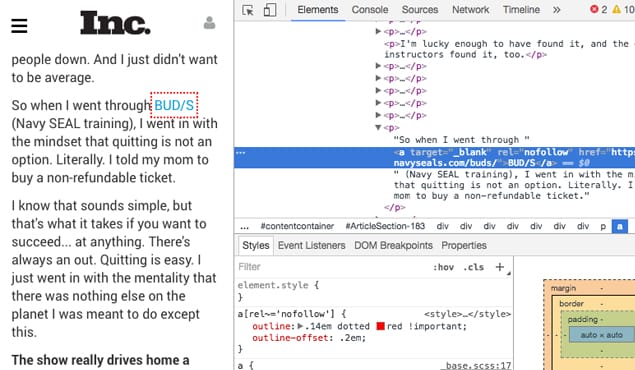
Task: Switch to the Console tab
Action: click(x=370, y=10)
